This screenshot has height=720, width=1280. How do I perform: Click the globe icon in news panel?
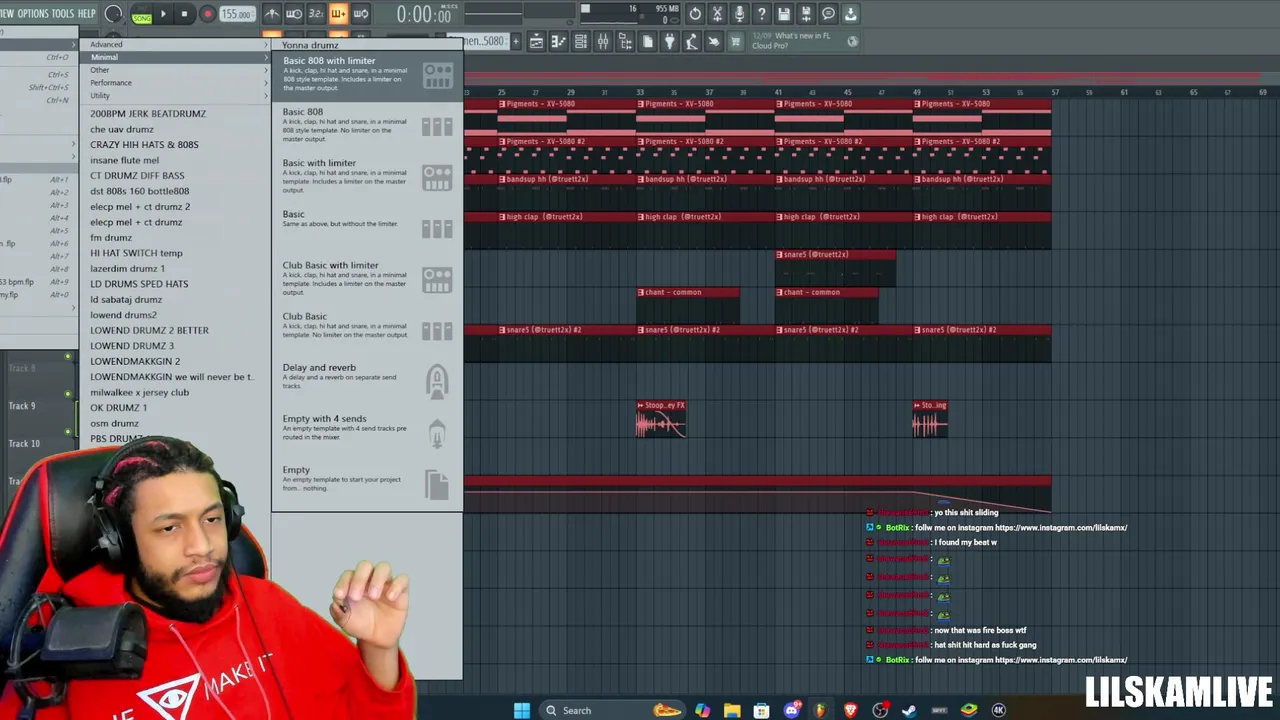(852, 41)
